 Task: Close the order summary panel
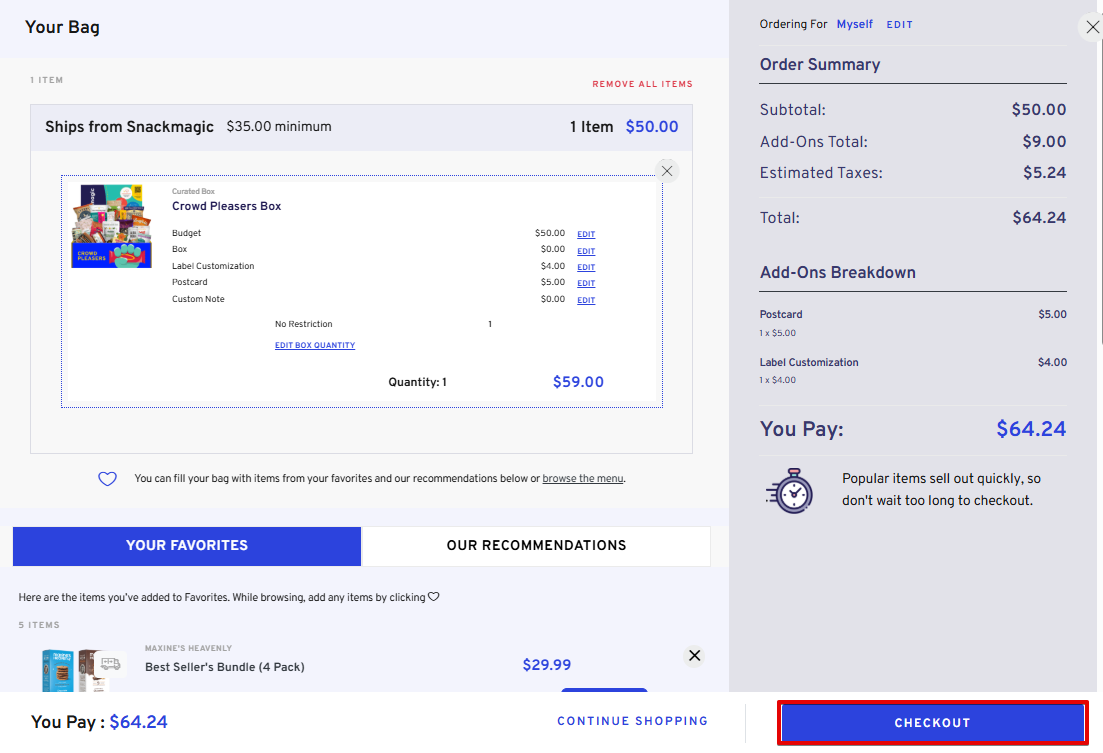(x=1091, y=28)
